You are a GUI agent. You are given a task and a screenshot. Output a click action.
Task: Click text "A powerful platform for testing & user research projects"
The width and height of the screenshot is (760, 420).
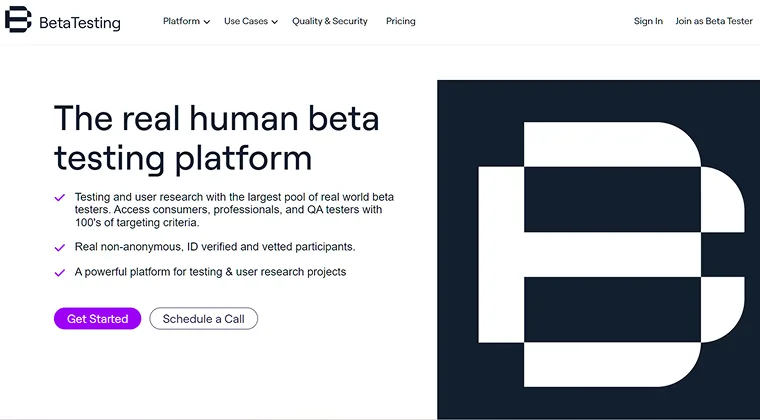pyautogui.click(x=210, y=272)
